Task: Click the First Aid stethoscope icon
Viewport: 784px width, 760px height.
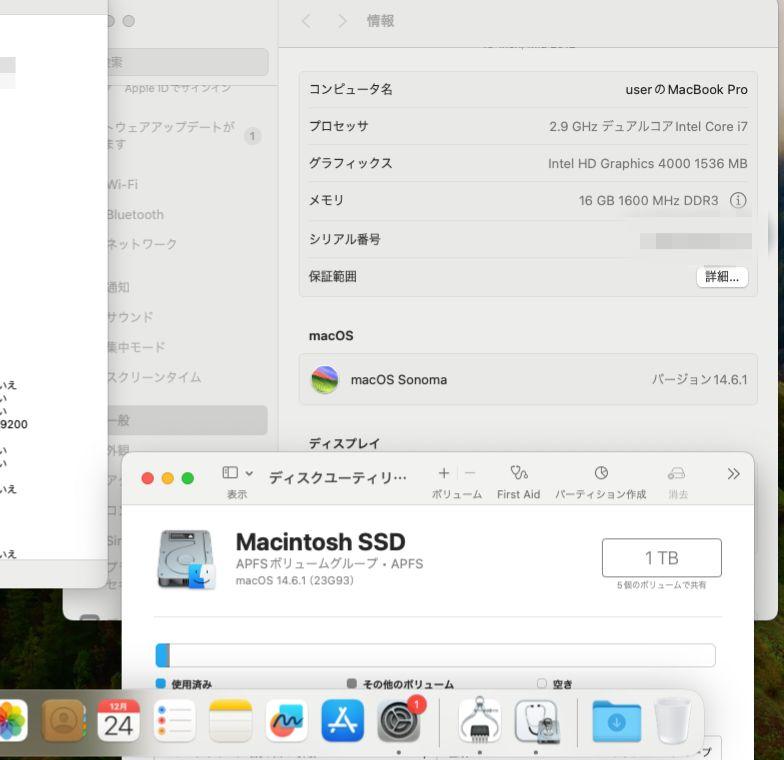Action: (x=518, y=472)
